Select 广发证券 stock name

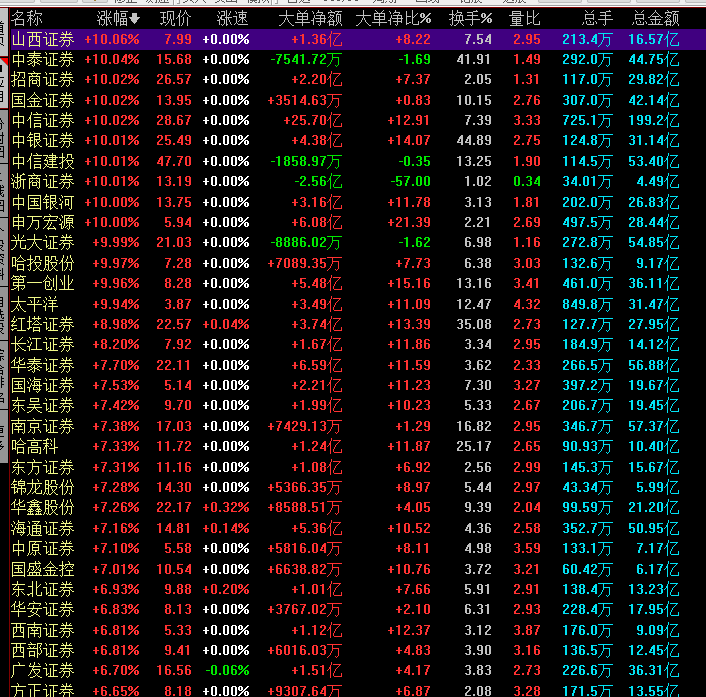(43, 670)
